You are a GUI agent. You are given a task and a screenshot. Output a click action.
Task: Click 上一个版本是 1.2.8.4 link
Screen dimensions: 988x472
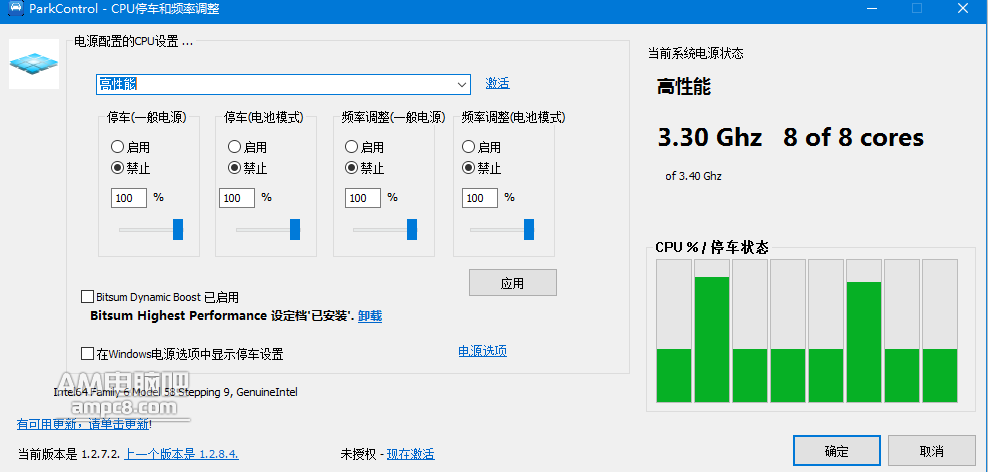pos(181,454)
